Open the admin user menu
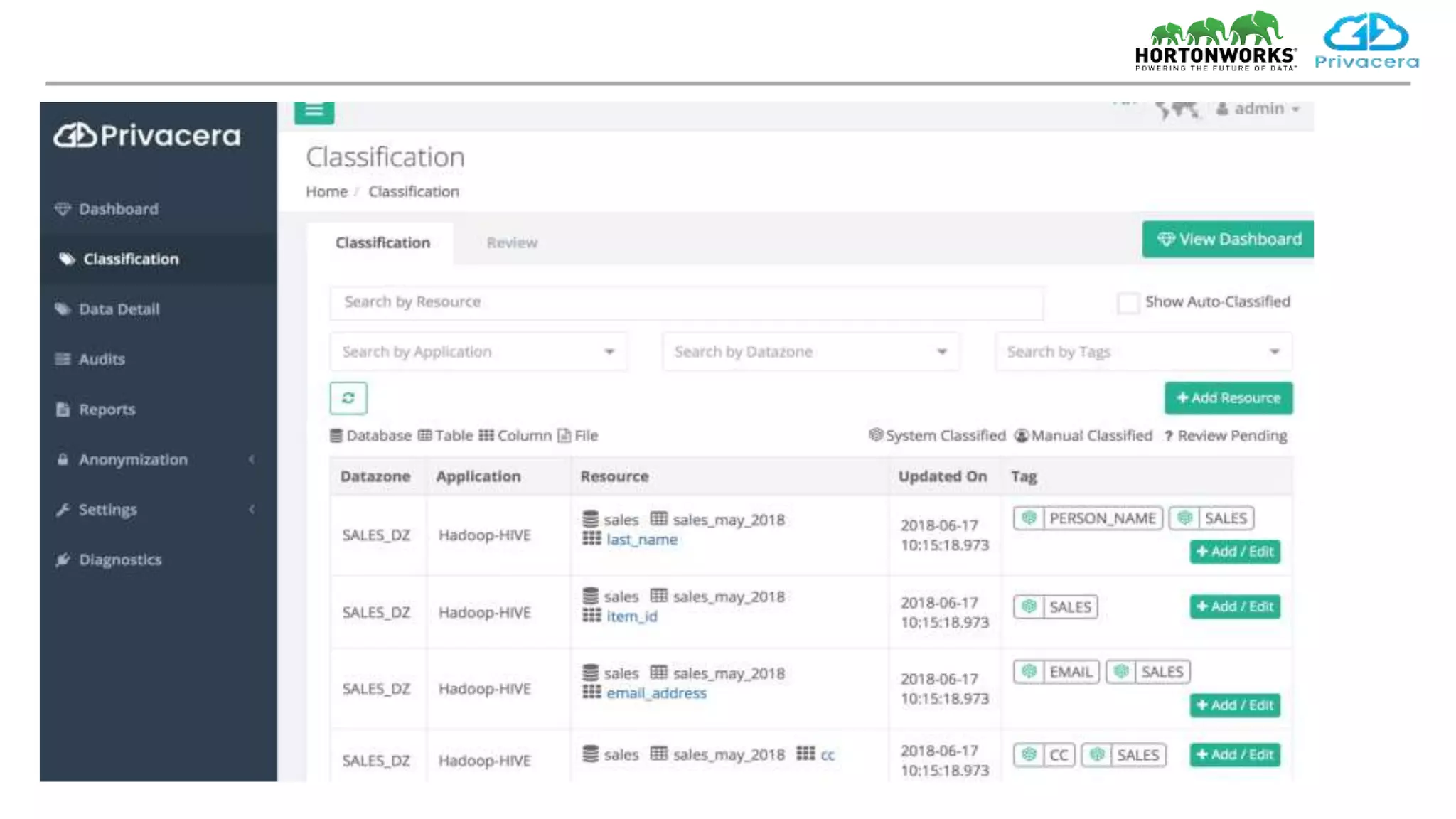1456x819 pixels. [x=1259, y=109]
